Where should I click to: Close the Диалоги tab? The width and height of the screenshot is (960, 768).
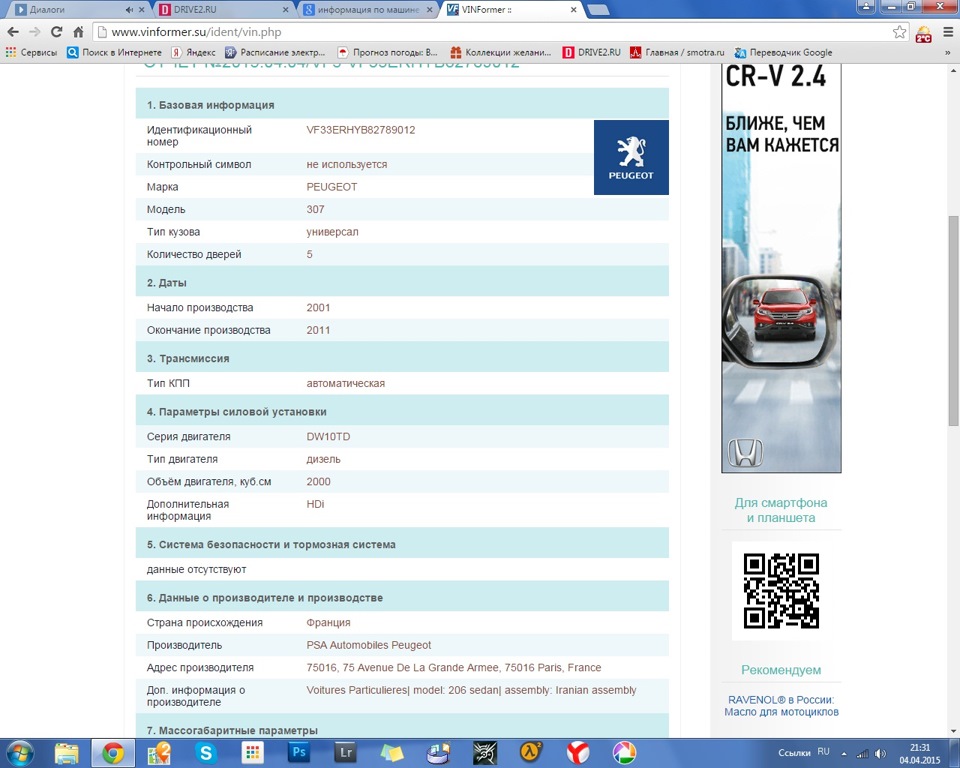pyautogui.click(x=142, y=10)
